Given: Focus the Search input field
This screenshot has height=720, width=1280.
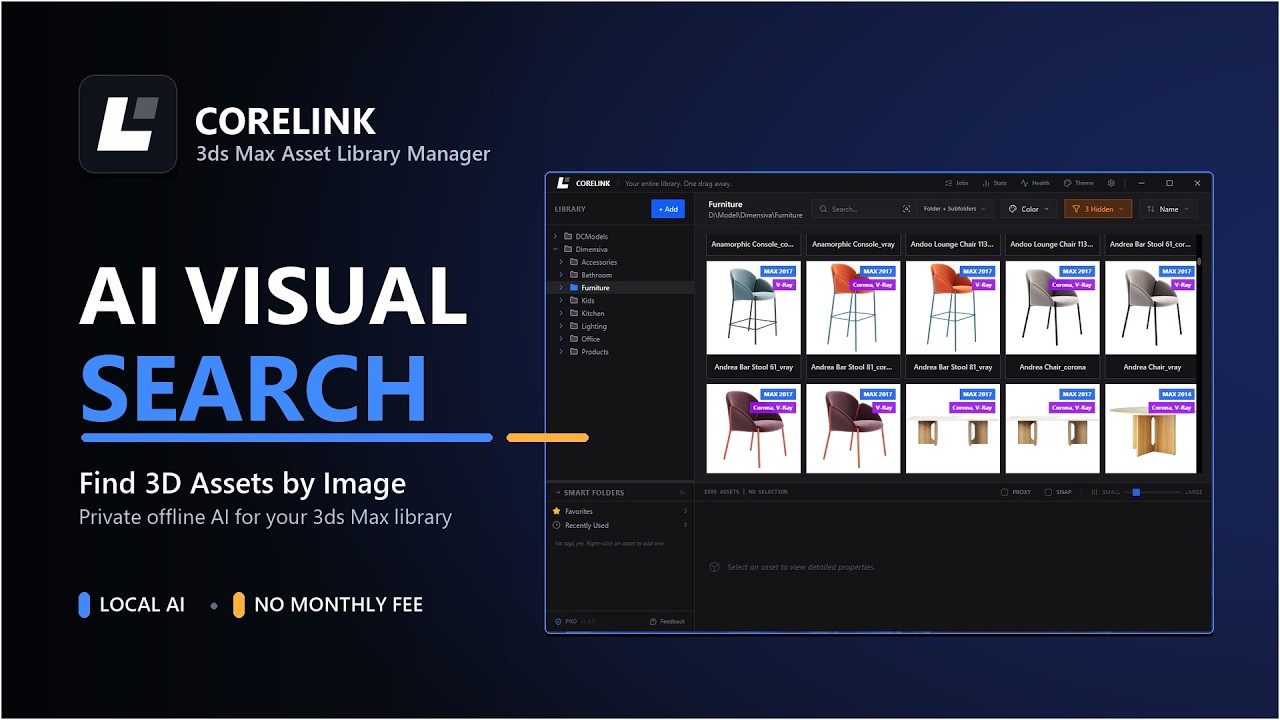Looking at the screenshot, I should coord(864,209).
